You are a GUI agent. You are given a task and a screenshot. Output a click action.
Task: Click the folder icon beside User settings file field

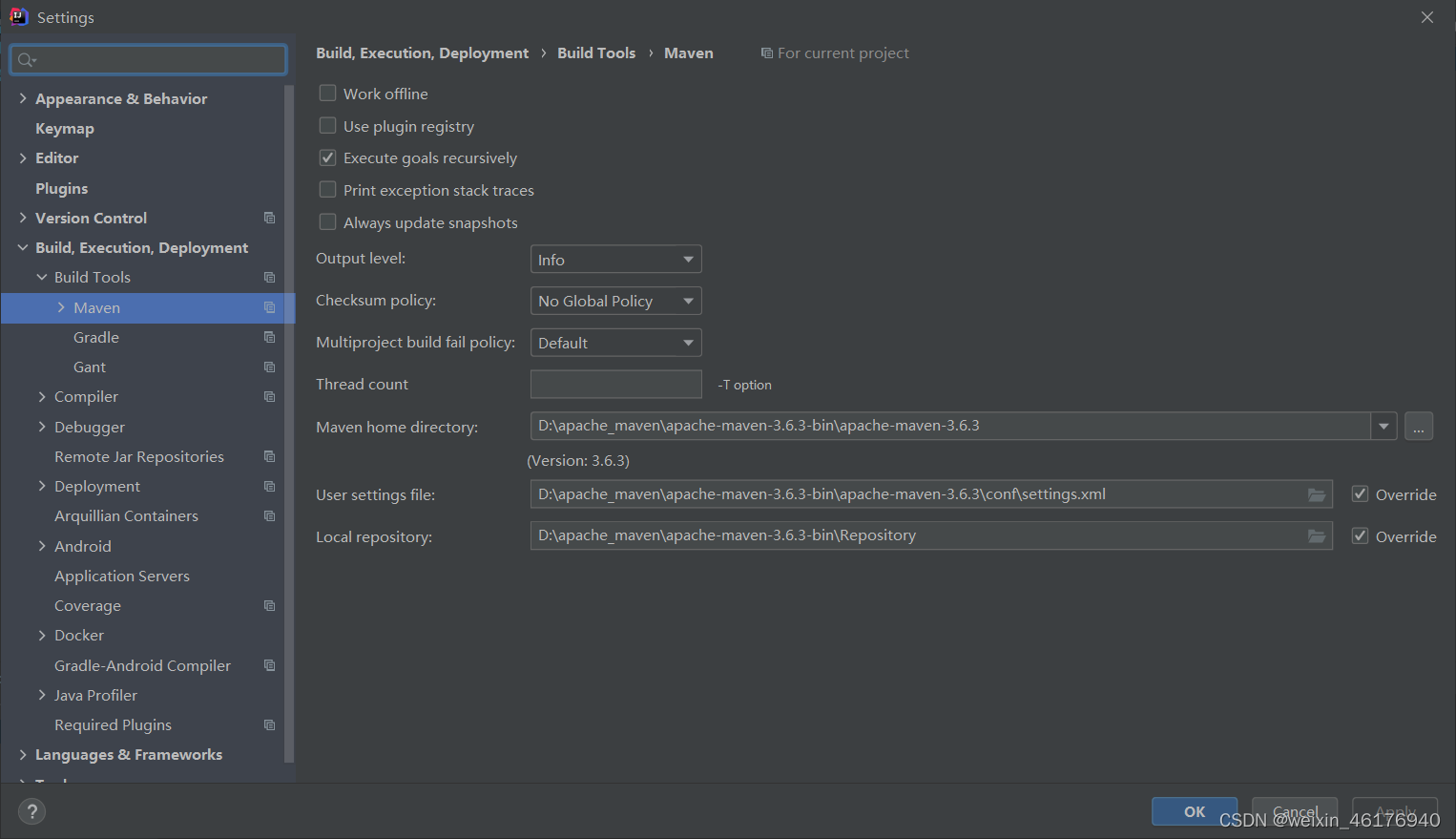click(x=1317, y=493)
